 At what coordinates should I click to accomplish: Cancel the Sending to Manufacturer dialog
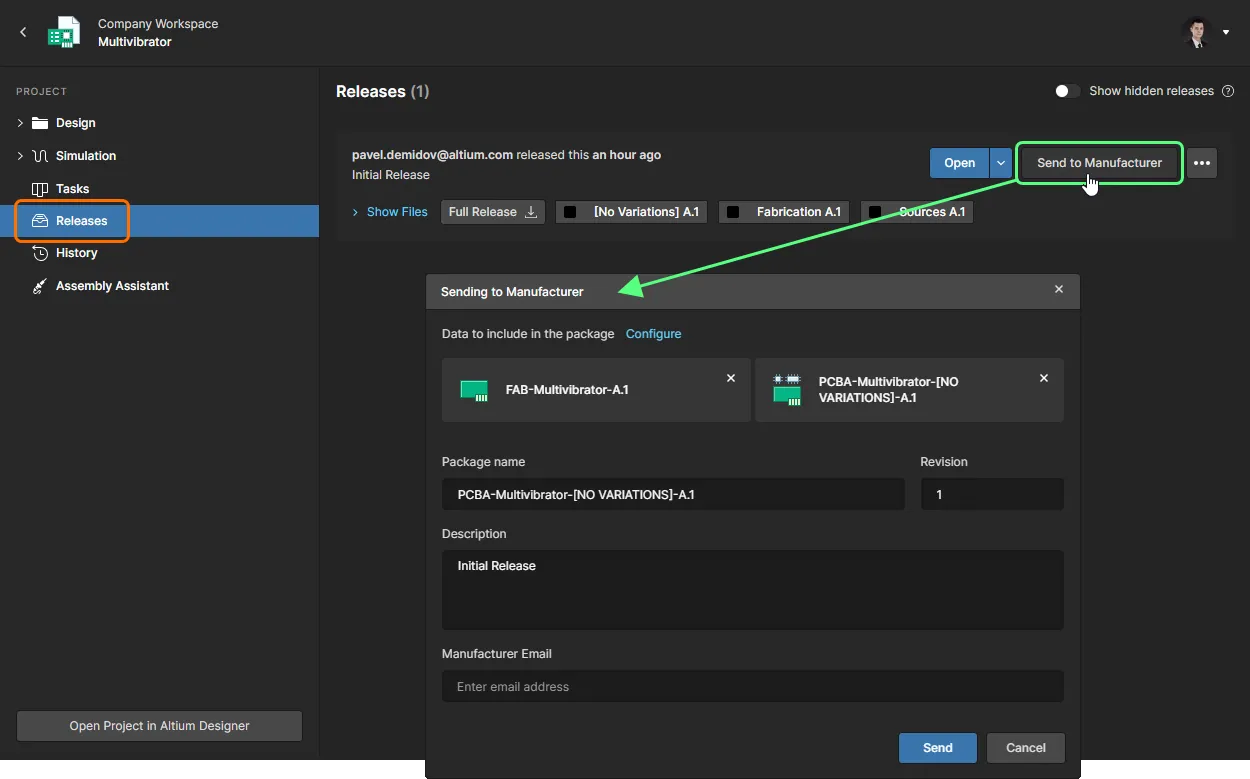coord(1026,748)
